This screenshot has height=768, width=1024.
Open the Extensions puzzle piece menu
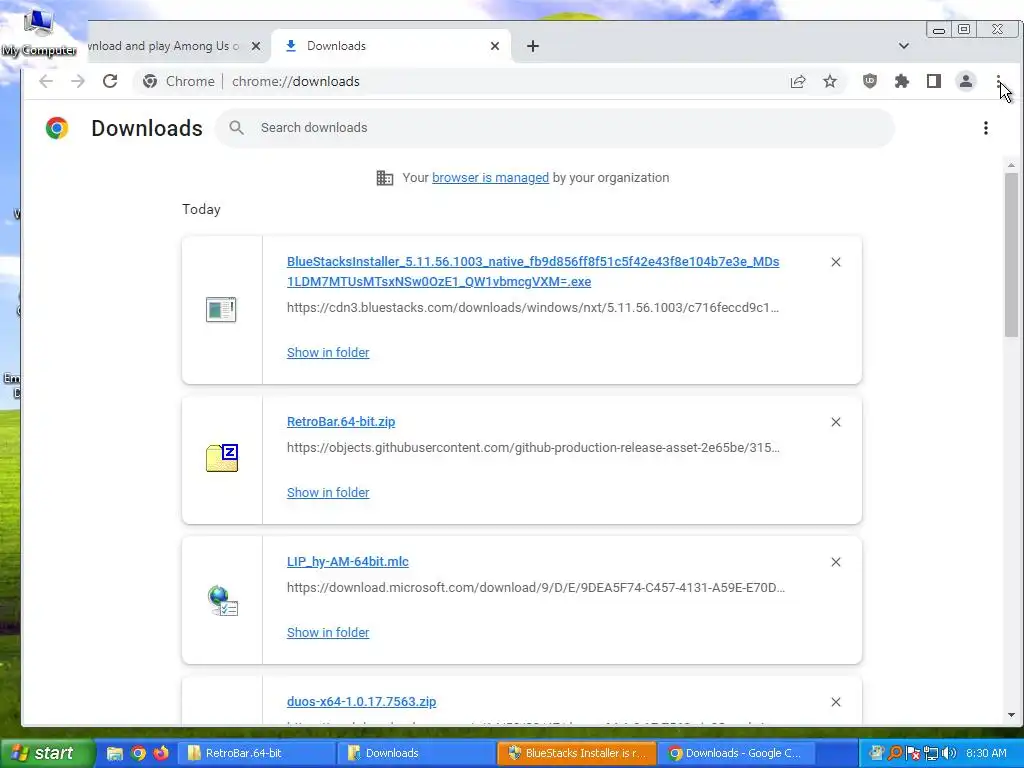tap(901, 81)
